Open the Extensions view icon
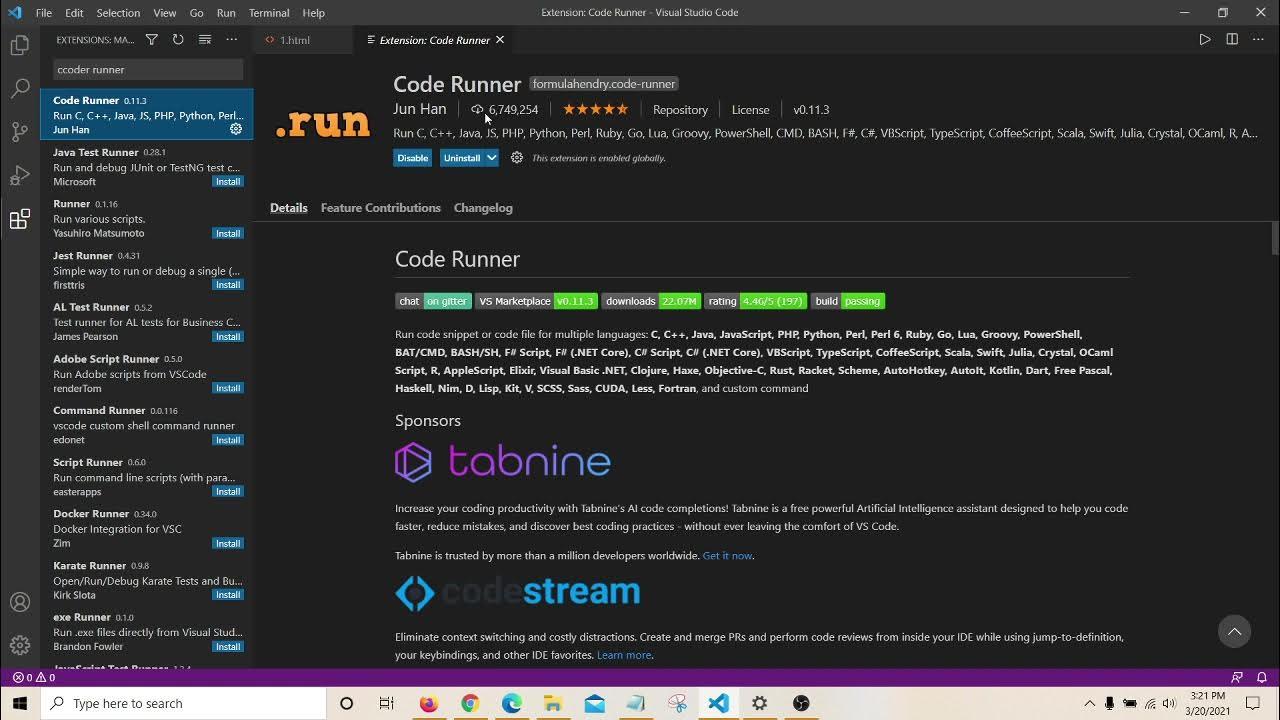 19,219
